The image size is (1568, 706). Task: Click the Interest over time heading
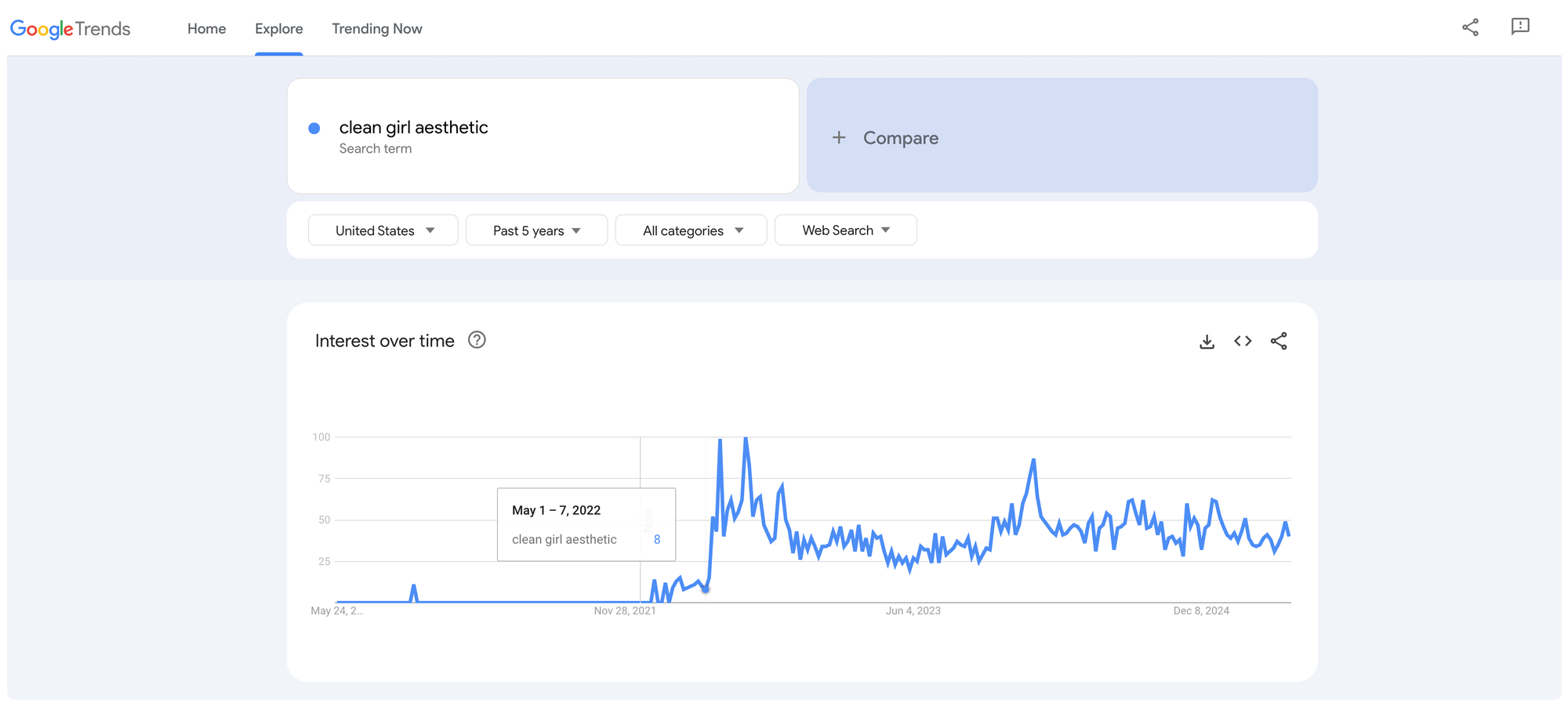[385, 341]
